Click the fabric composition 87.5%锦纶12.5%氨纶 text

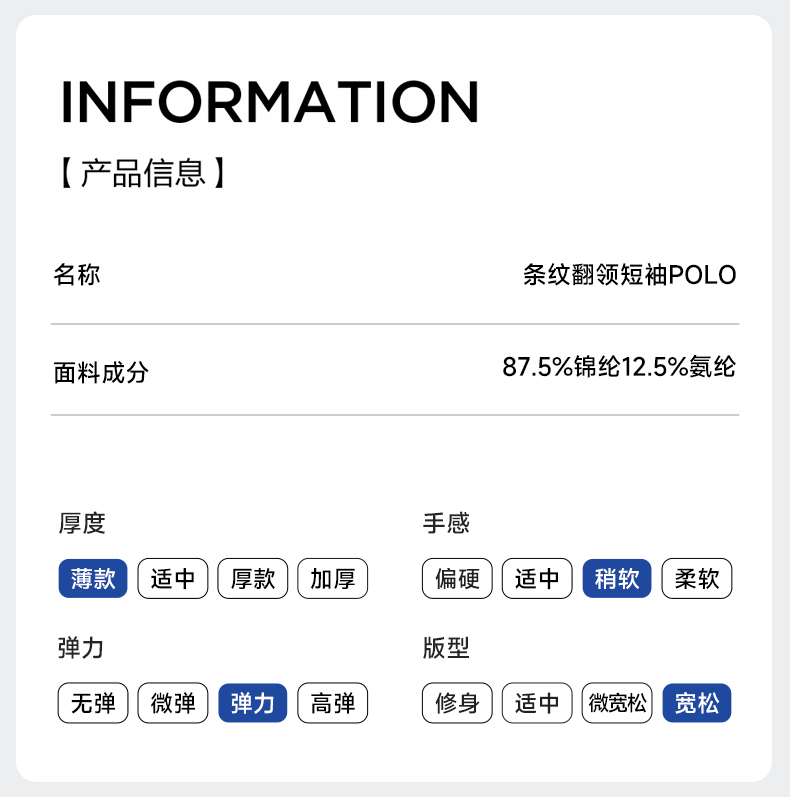click(619, 367)
